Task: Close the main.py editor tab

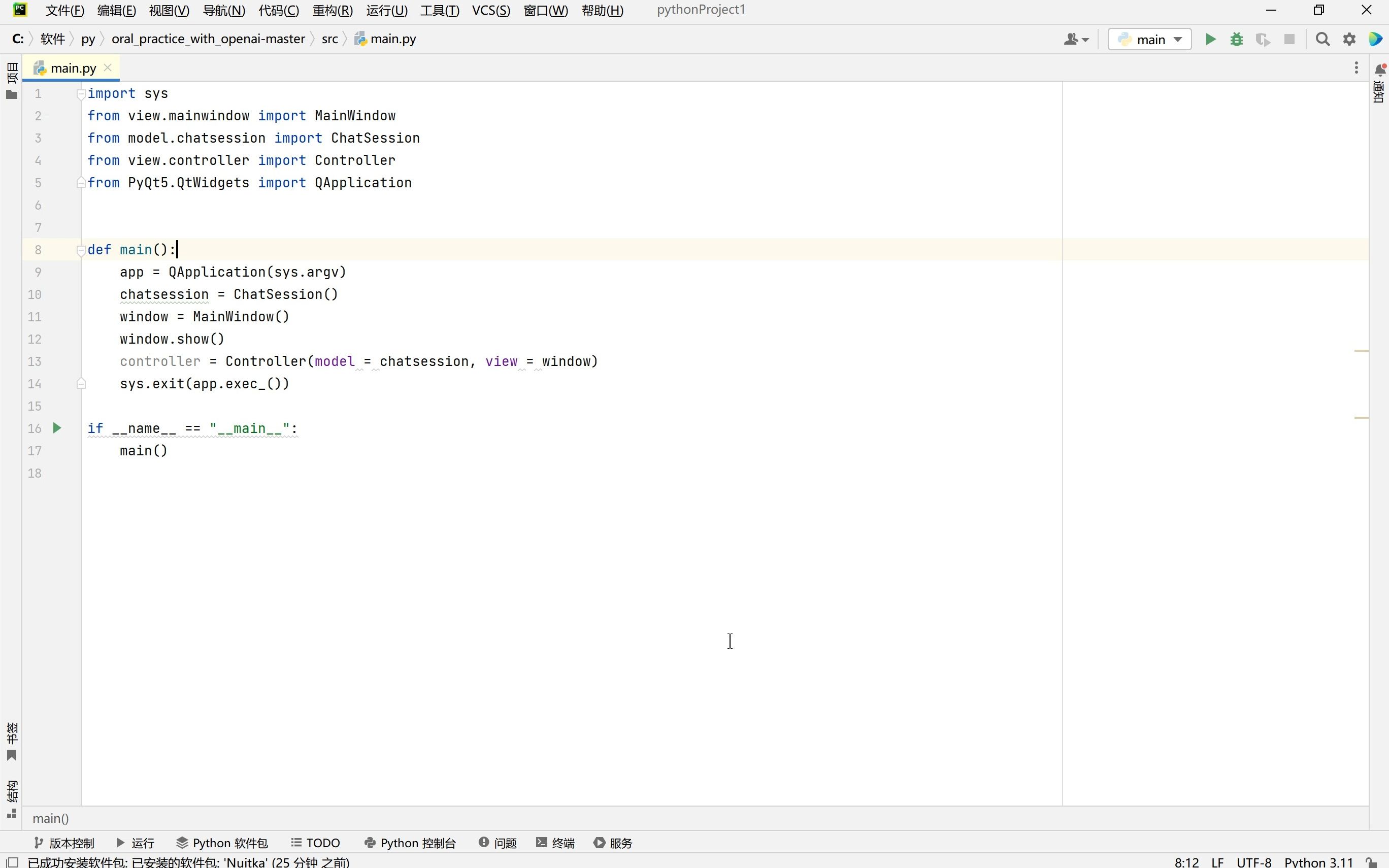Action: pyautogui.click(x=107, y=68)
